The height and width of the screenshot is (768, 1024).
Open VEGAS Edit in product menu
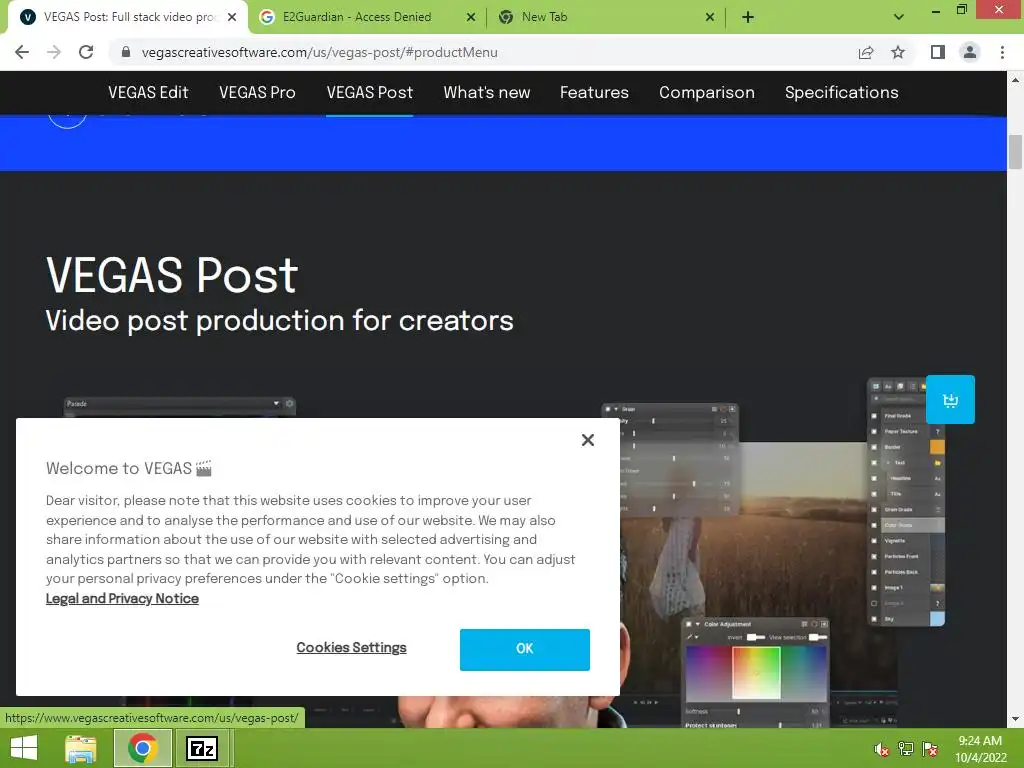click(x=148, y=93)
